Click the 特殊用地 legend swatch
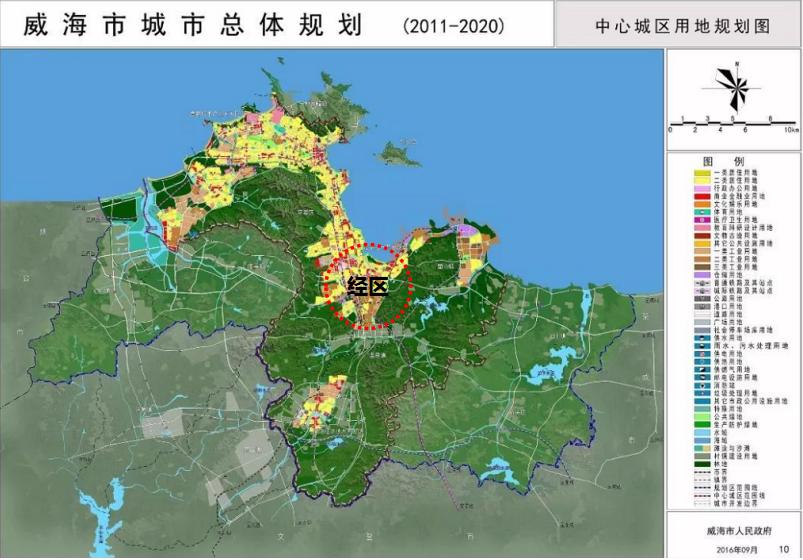Screen dimensions: 803x560 701,409
